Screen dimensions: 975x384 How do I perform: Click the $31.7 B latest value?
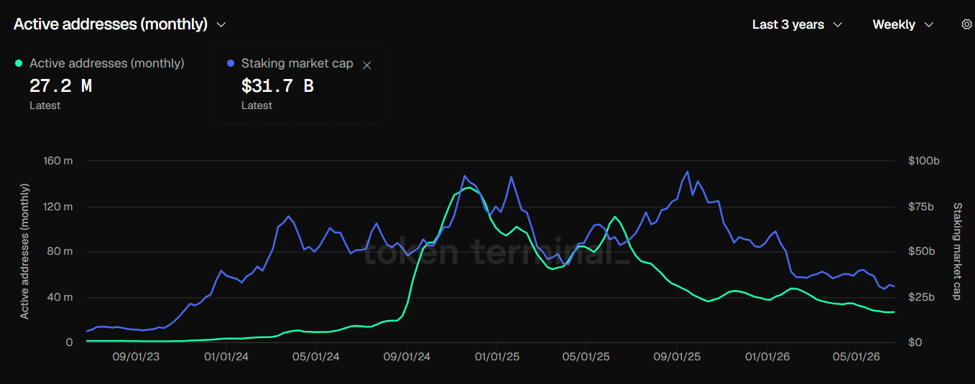click(x=277, y=86)
